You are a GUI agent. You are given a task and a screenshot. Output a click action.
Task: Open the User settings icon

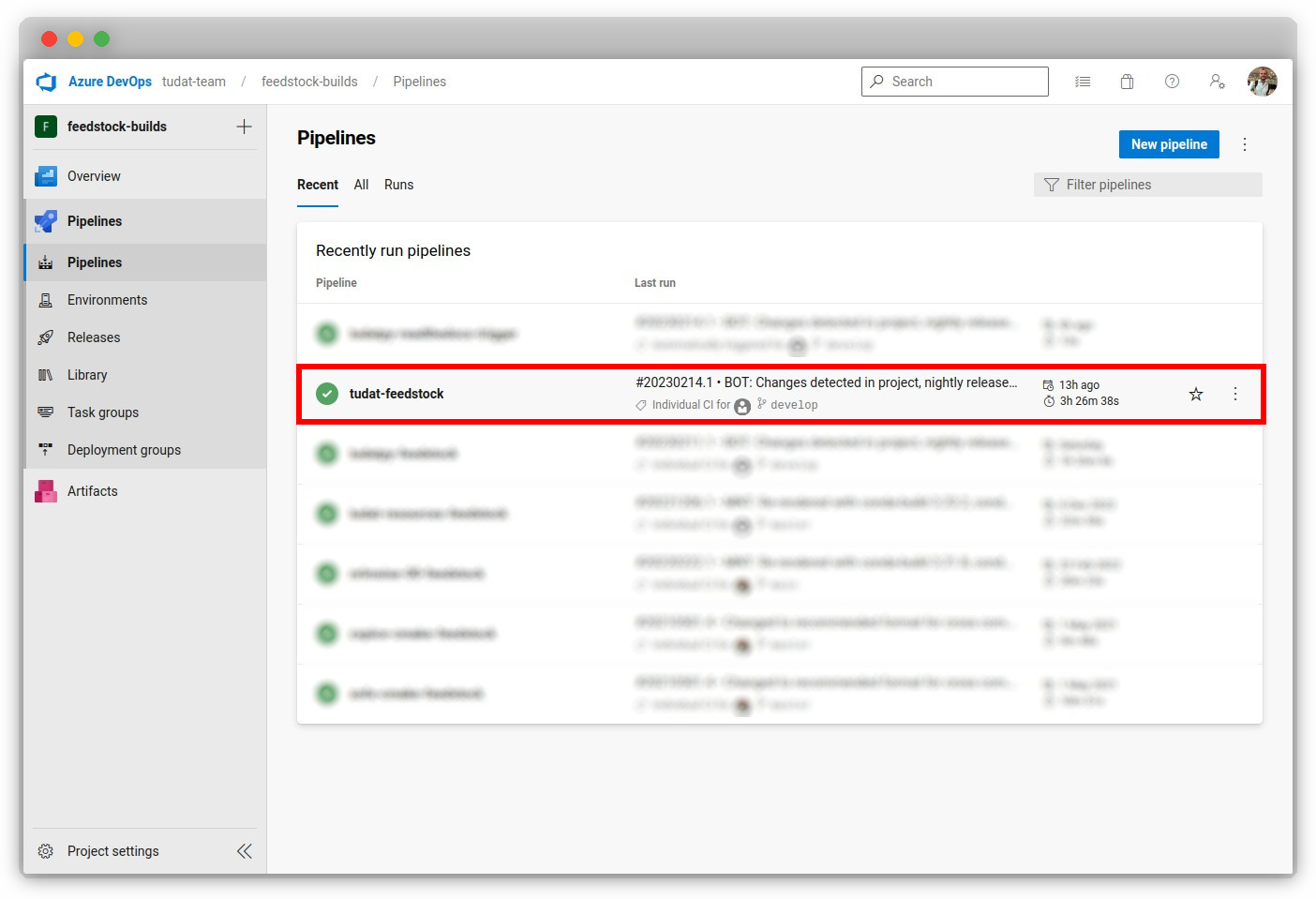tap(1217, 82)
